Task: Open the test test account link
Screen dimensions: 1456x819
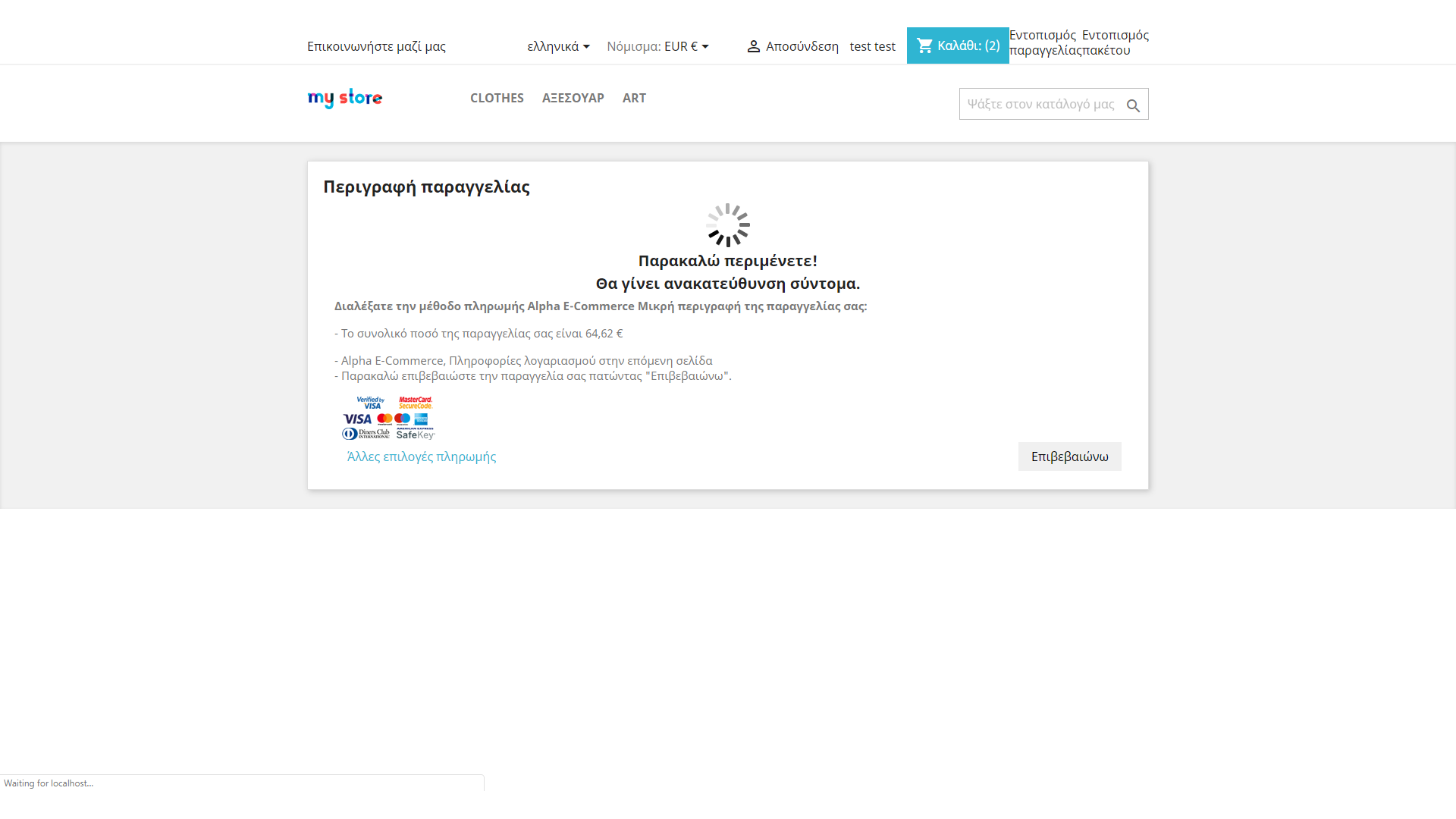Action: [872, 46]
